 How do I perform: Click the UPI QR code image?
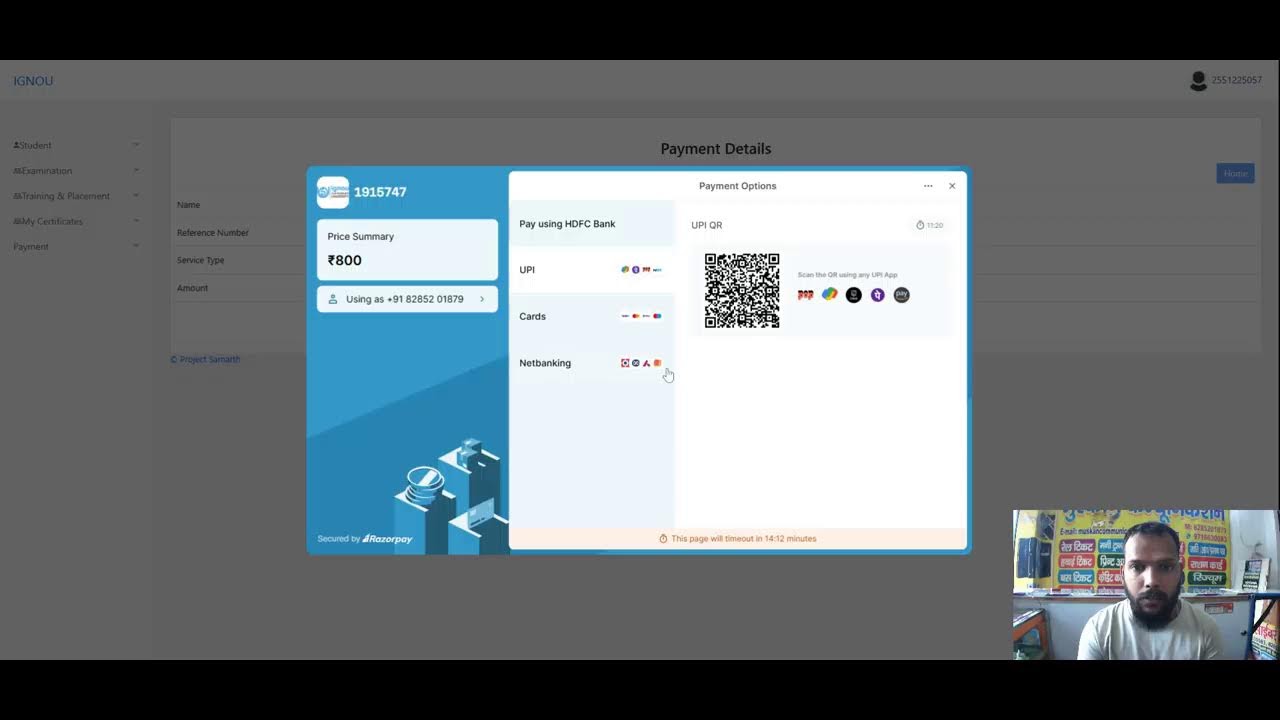(742, 291)
